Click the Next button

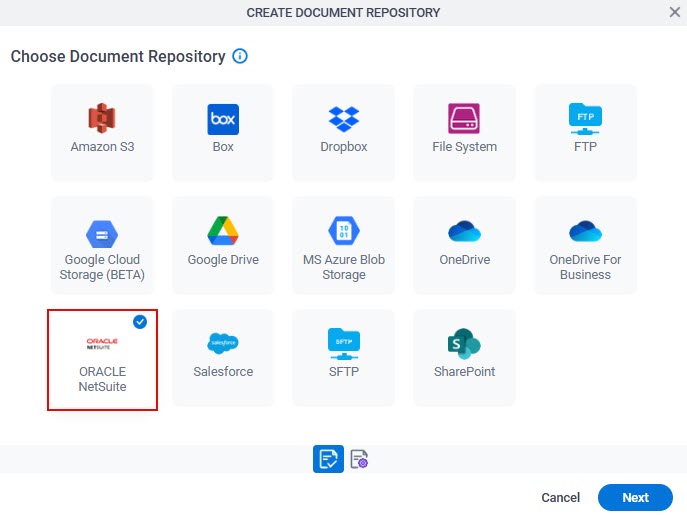click(635, 497)
